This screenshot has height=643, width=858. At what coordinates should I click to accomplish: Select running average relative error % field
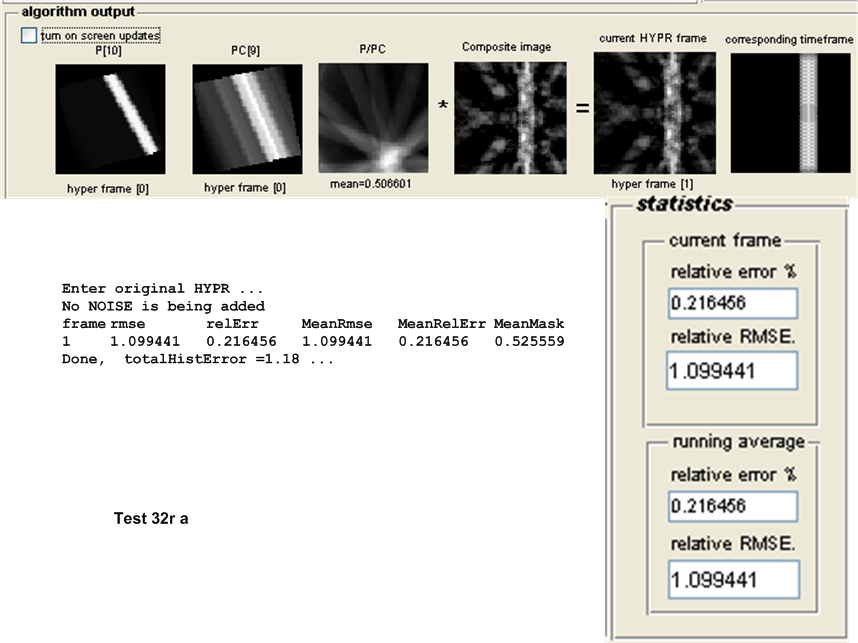[x=732, y=507]
